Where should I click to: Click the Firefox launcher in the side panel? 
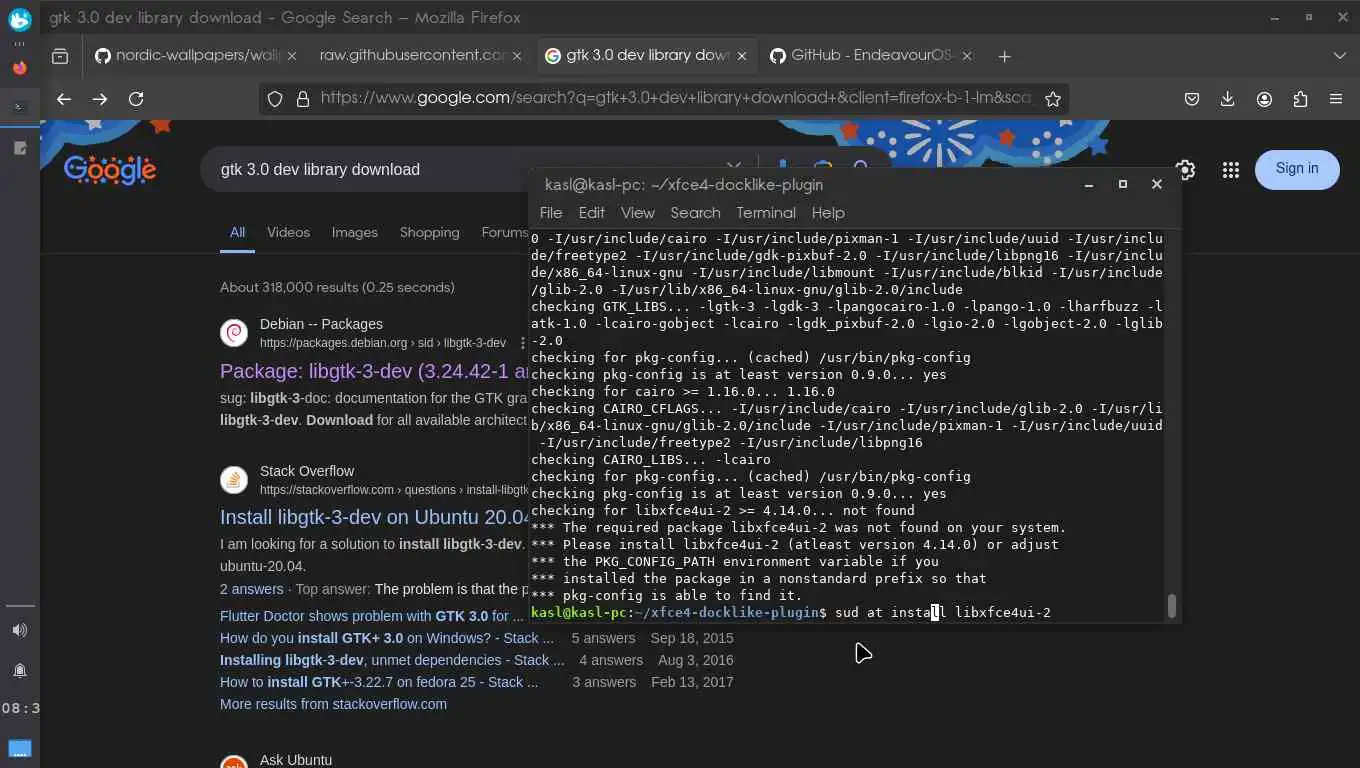click(x=19, y=69)
